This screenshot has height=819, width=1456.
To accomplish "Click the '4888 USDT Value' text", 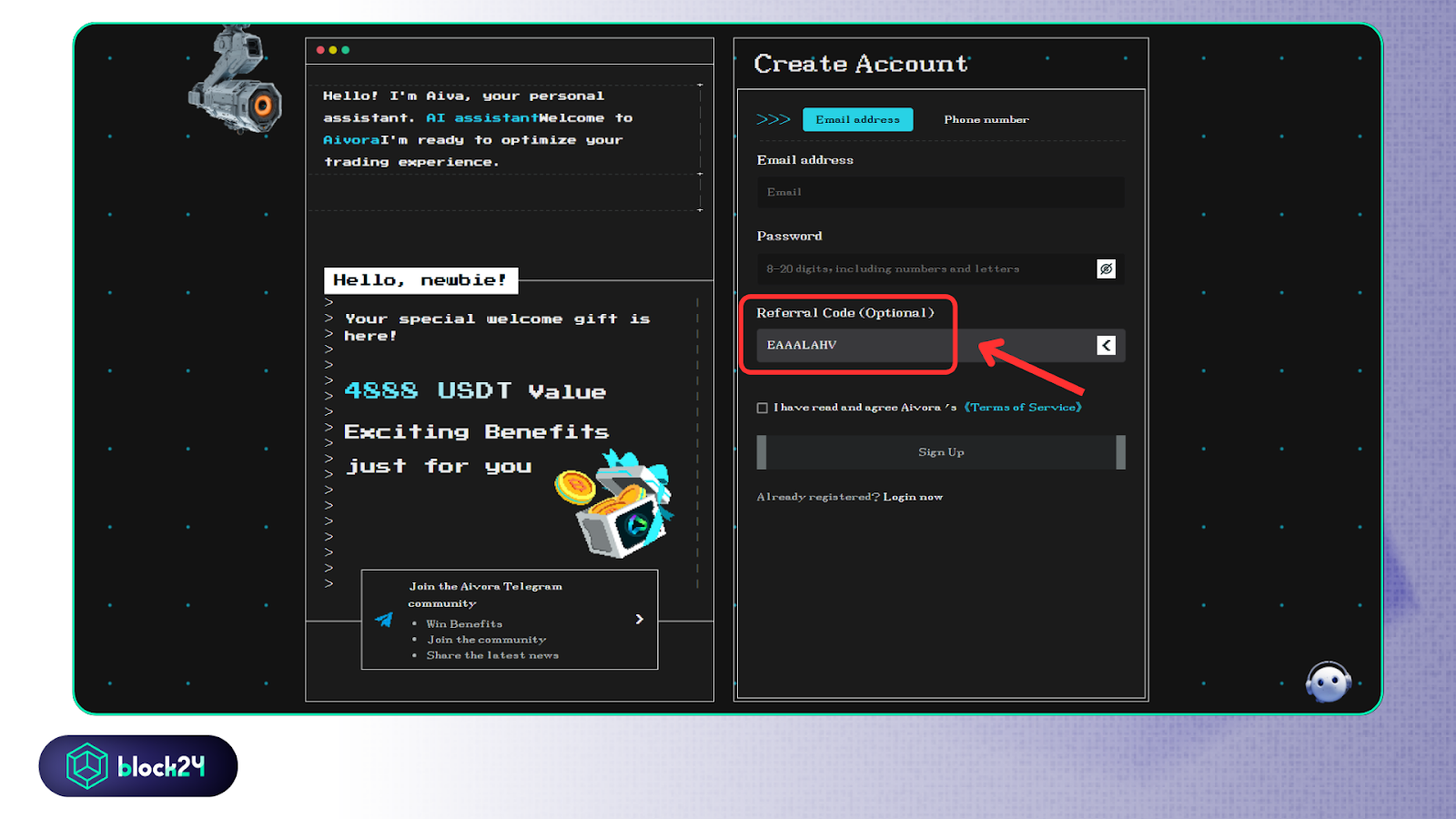I will click(475, 391).
